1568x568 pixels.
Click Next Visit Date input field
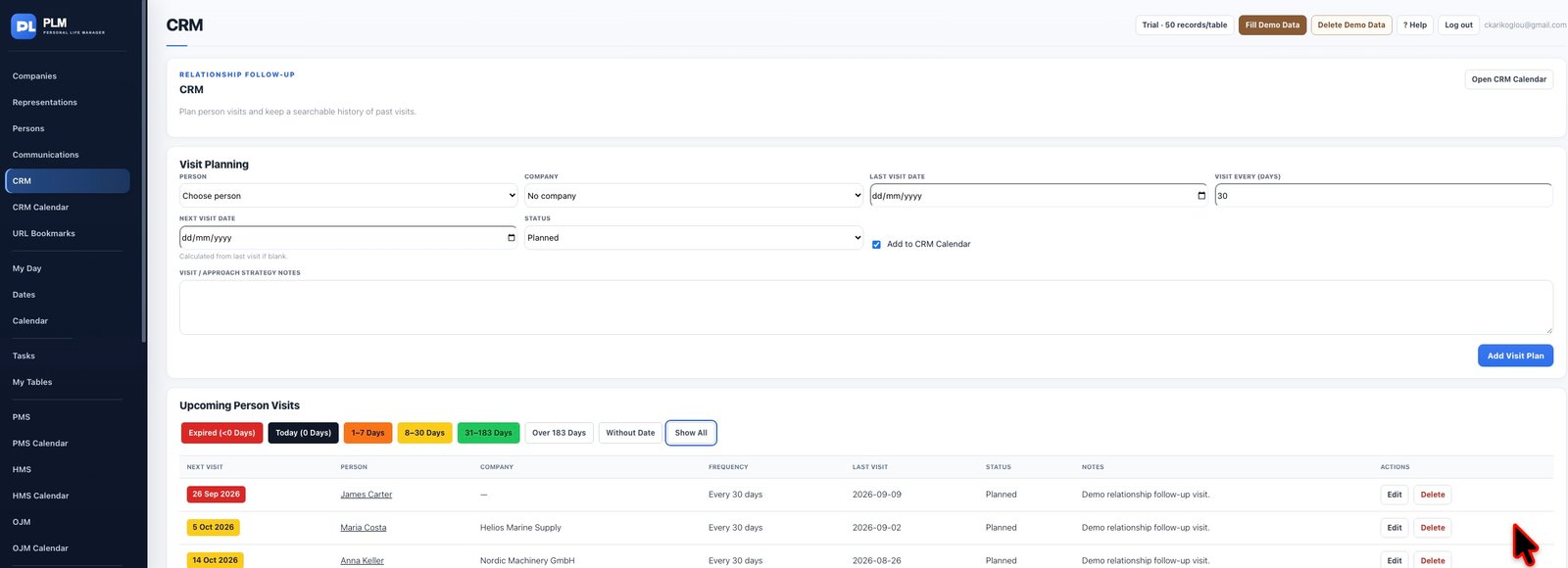pyautogui.click(x=348, y=238)
